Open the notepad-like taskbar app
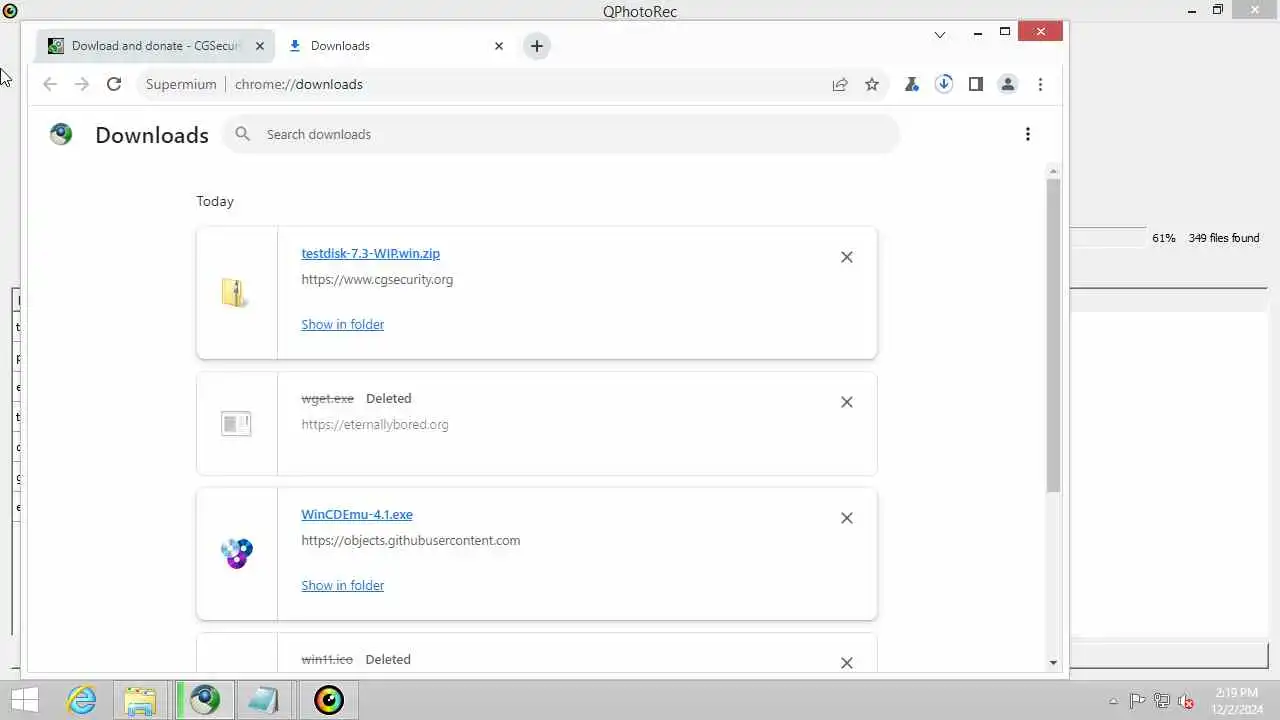 pyautogui.click(x=264, y=700)
